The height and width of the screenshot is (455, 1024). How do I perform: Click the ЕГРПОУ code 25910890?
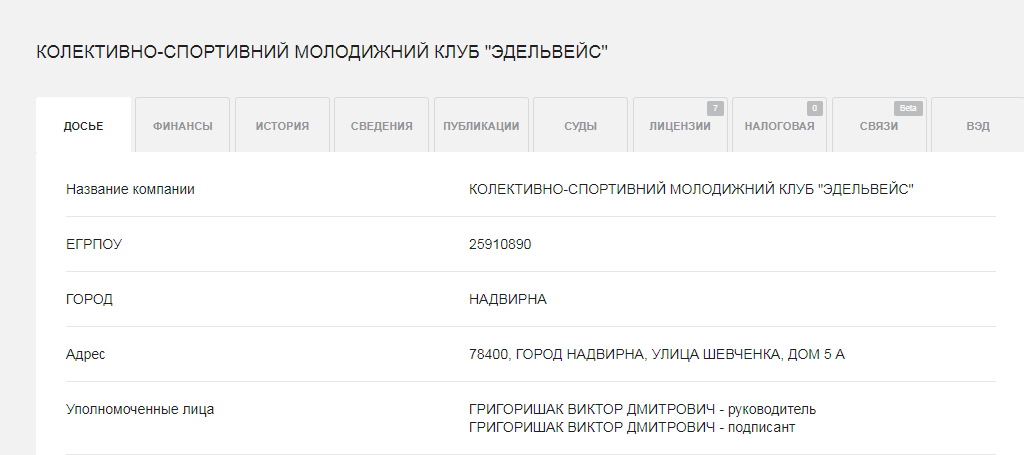500,244
